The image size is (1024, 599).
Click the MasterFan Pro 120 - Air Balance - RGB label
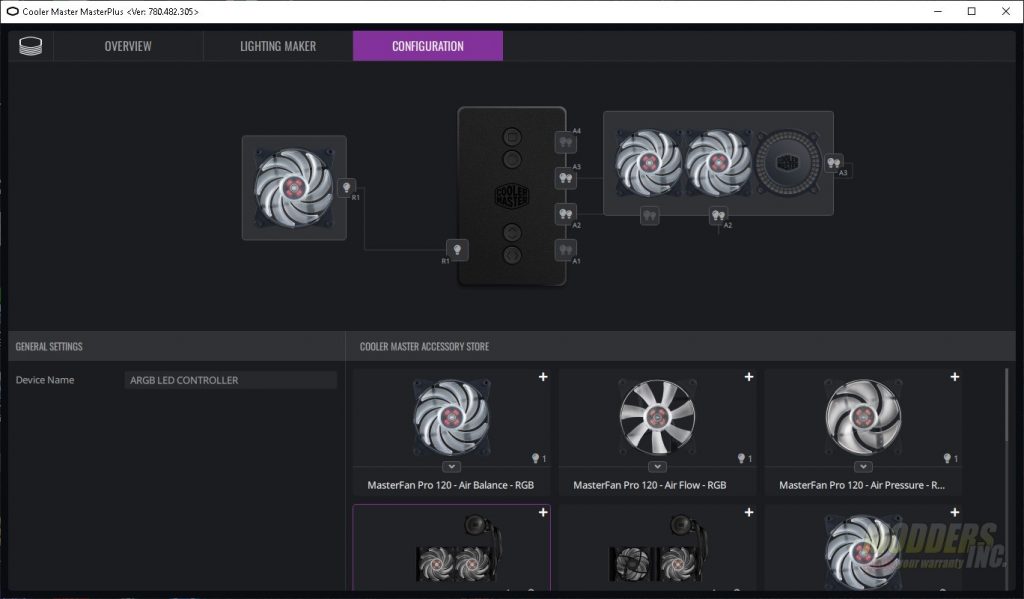point(451,485)
